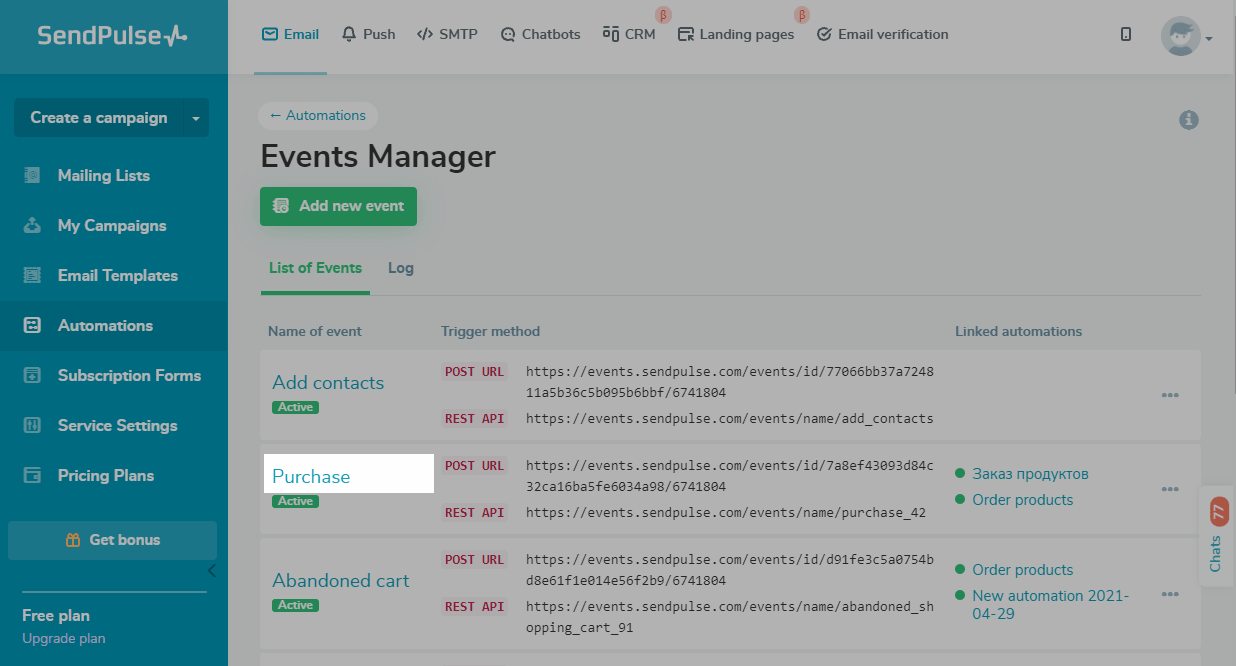Click the gift icon on Get bonus
This screenshot has height=666, width=1236.
[73, 540]
